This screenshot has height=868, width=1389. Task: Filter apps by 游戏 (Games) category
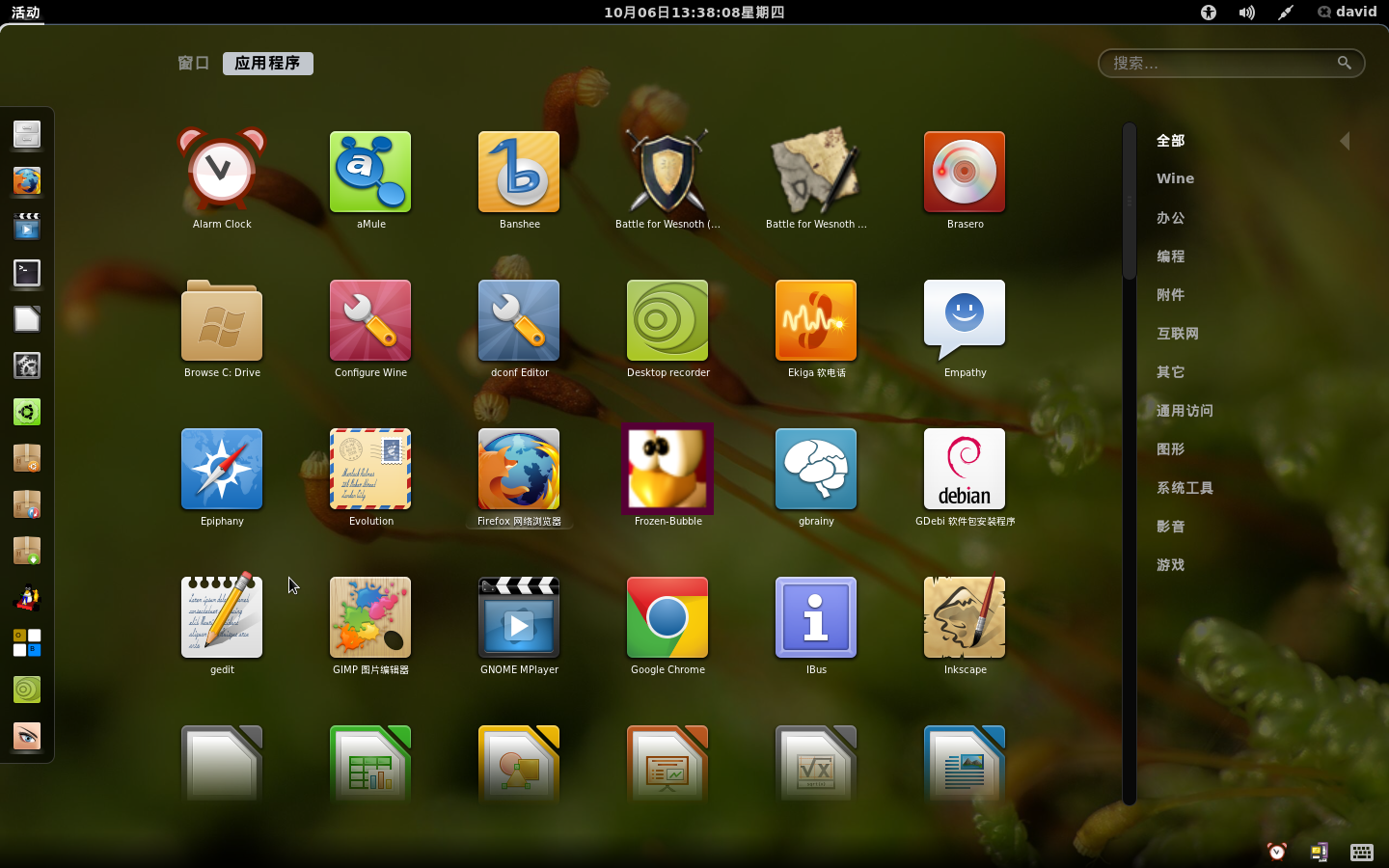pyautogui.click(x=1170, y=565)
